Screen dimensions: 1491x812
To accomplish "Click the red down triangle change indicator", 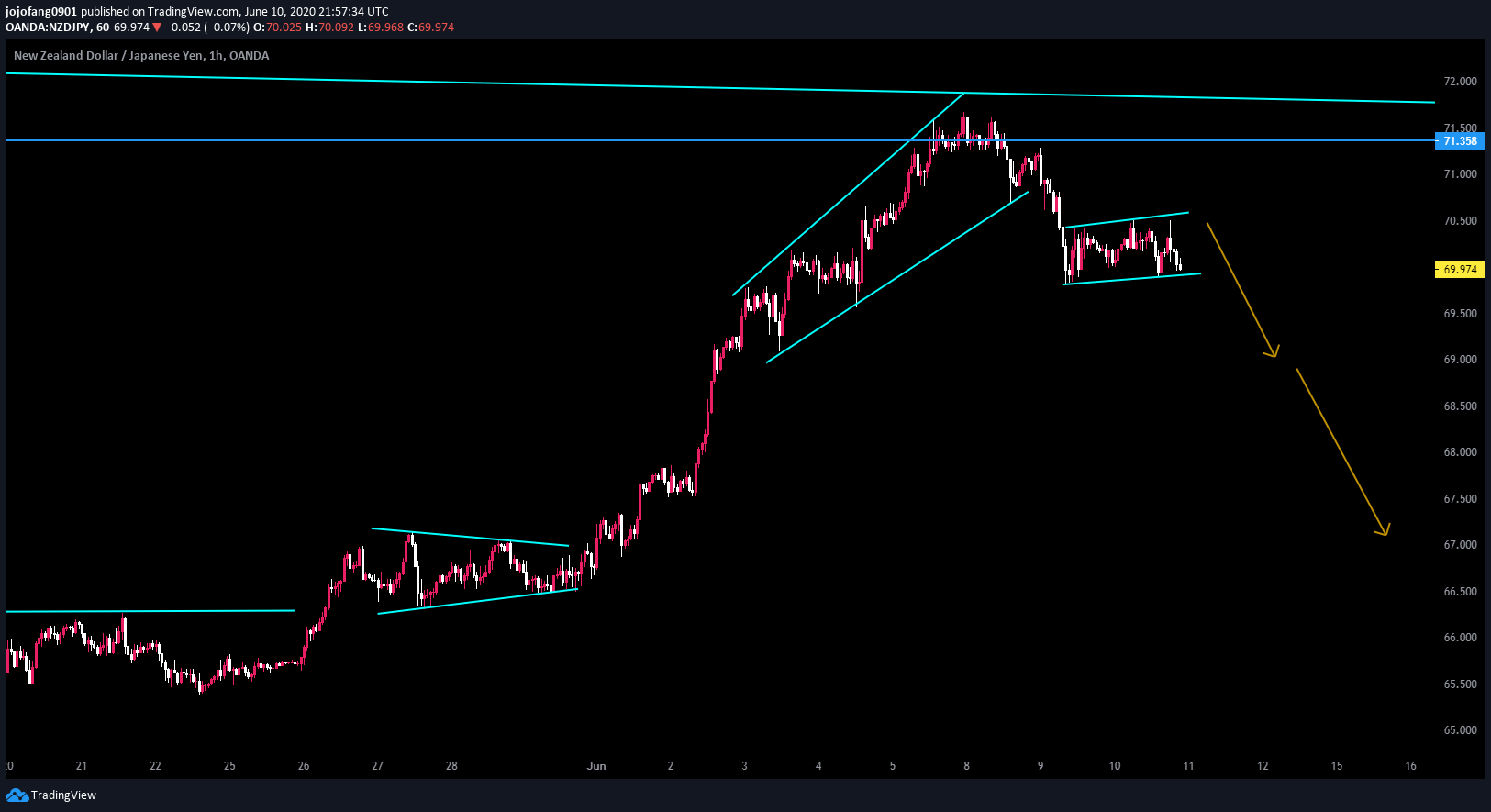I will (157, 28).
